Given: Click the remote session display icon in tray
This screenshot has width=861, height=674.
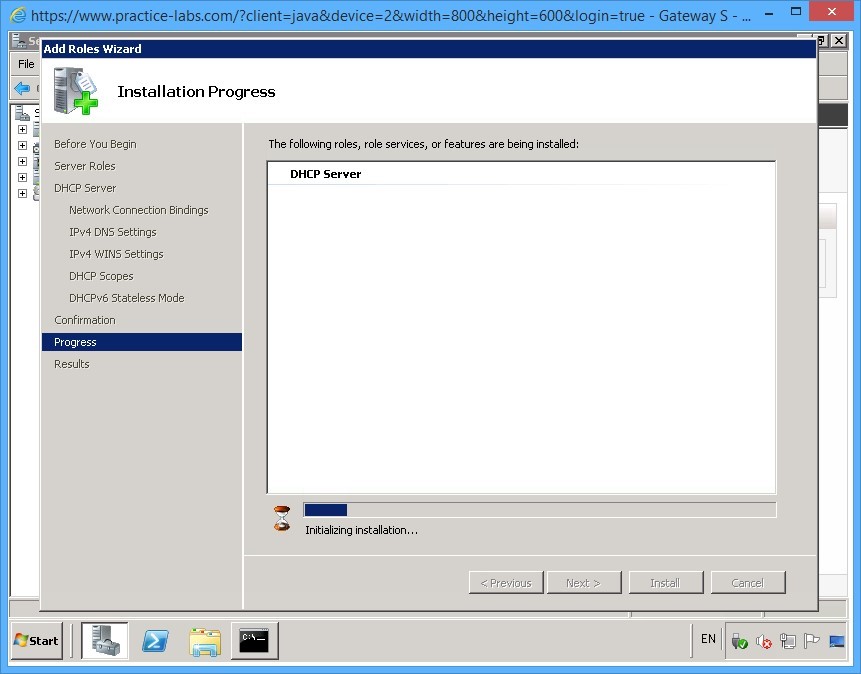Looking at the screenshot, I should click(837, 641).
